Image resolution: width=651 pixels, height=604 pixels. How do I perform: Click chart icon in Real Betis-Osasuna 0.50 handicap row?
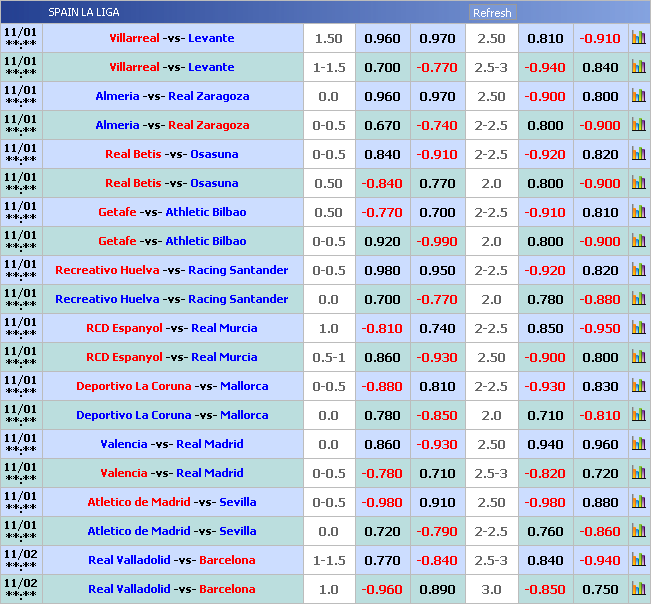[x=638, y=183]
